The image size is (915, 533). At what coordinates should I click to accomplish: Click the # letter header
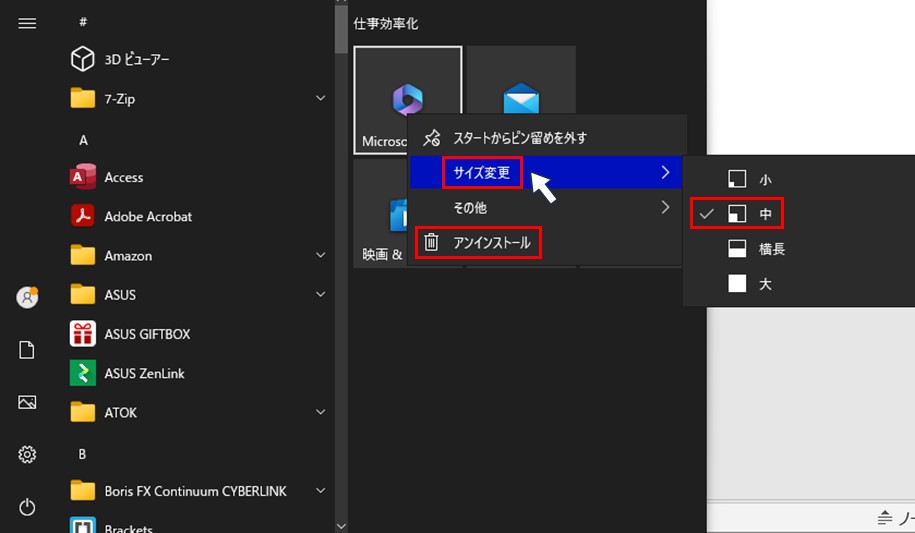[x=83, y=22]
